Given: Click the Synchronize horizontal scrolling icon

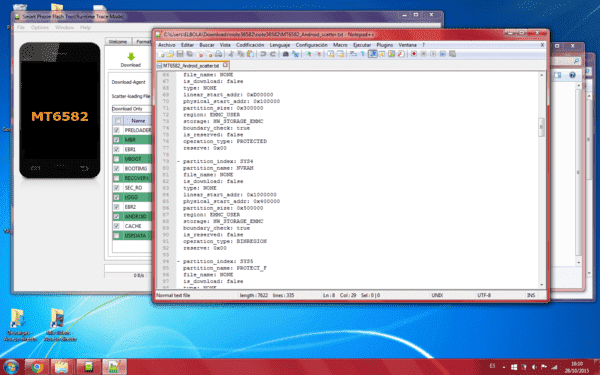Looking at the screenshot, I should pos(341,54).
